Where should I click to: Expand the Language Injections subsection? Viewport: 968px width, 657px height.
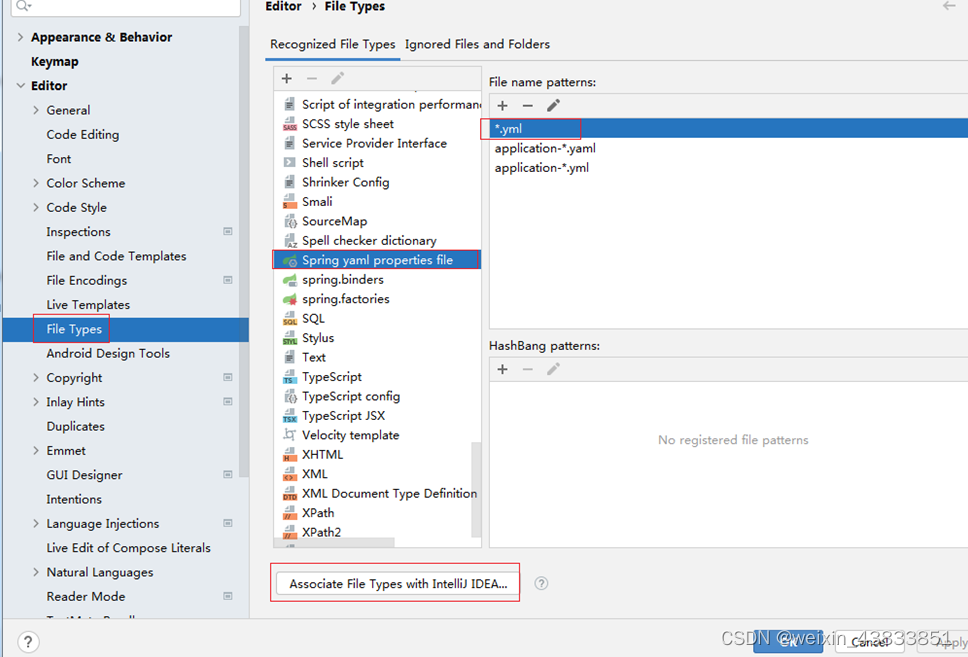[36, 524]
